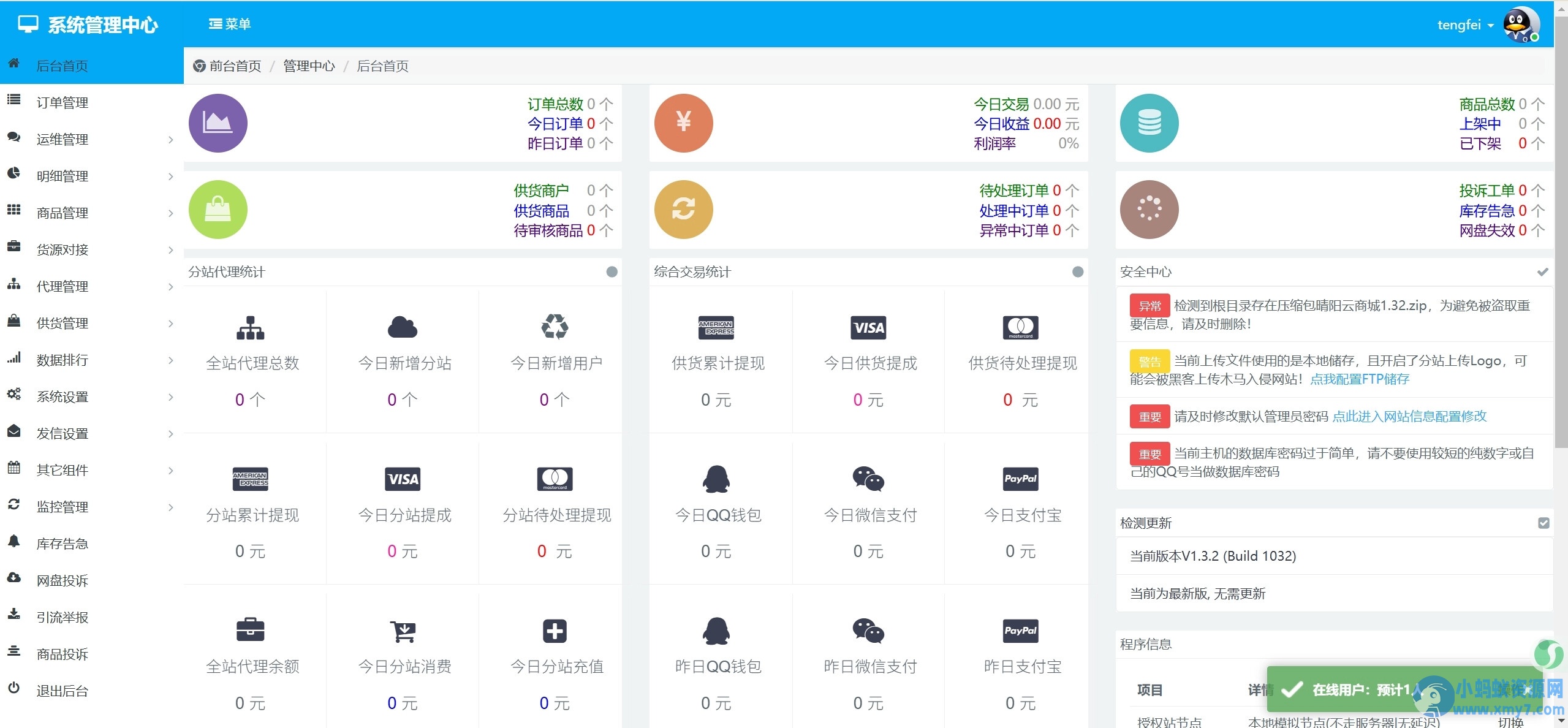The height and width of the screenshot is (728, 1568).
Task: Click the brown spinner complaints icon
Action: pyautogui.click(x=1149, y=210)
